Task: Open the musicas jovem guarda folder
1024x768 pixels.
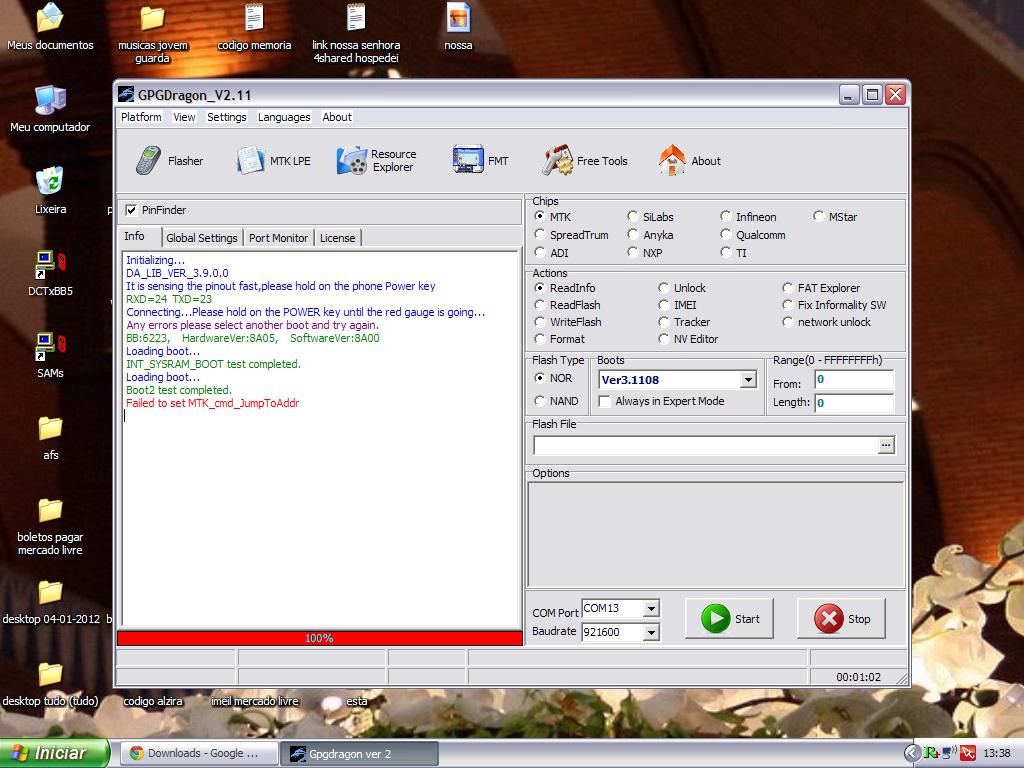Action: point(152,35)
